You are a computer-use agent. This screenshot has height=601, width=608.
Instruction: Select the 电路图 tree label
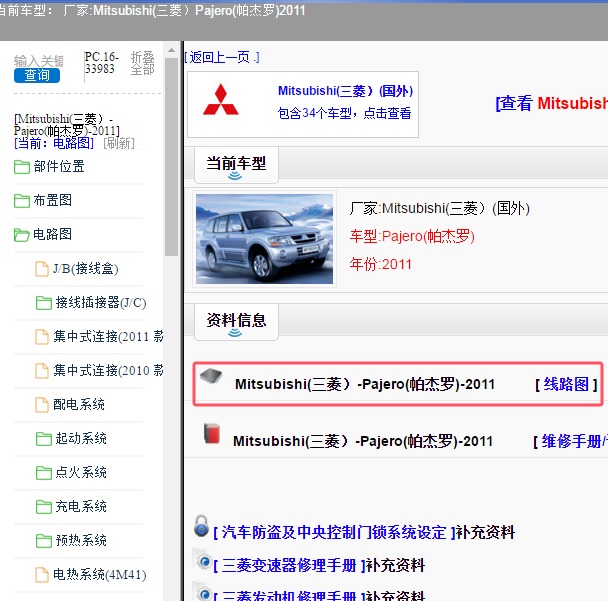(52, 234)
